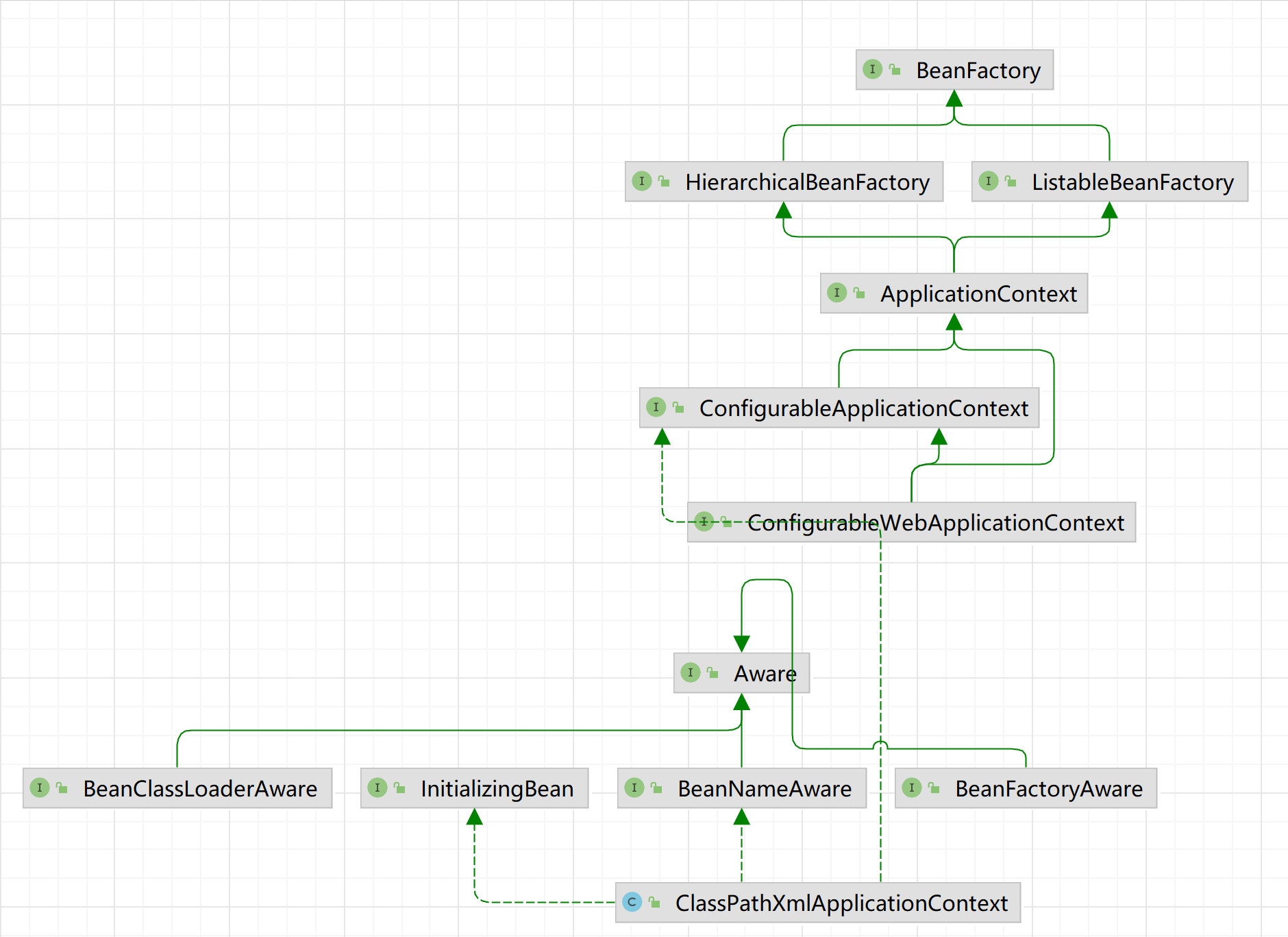Click the lock icon beside BeanNameAware

656,788
